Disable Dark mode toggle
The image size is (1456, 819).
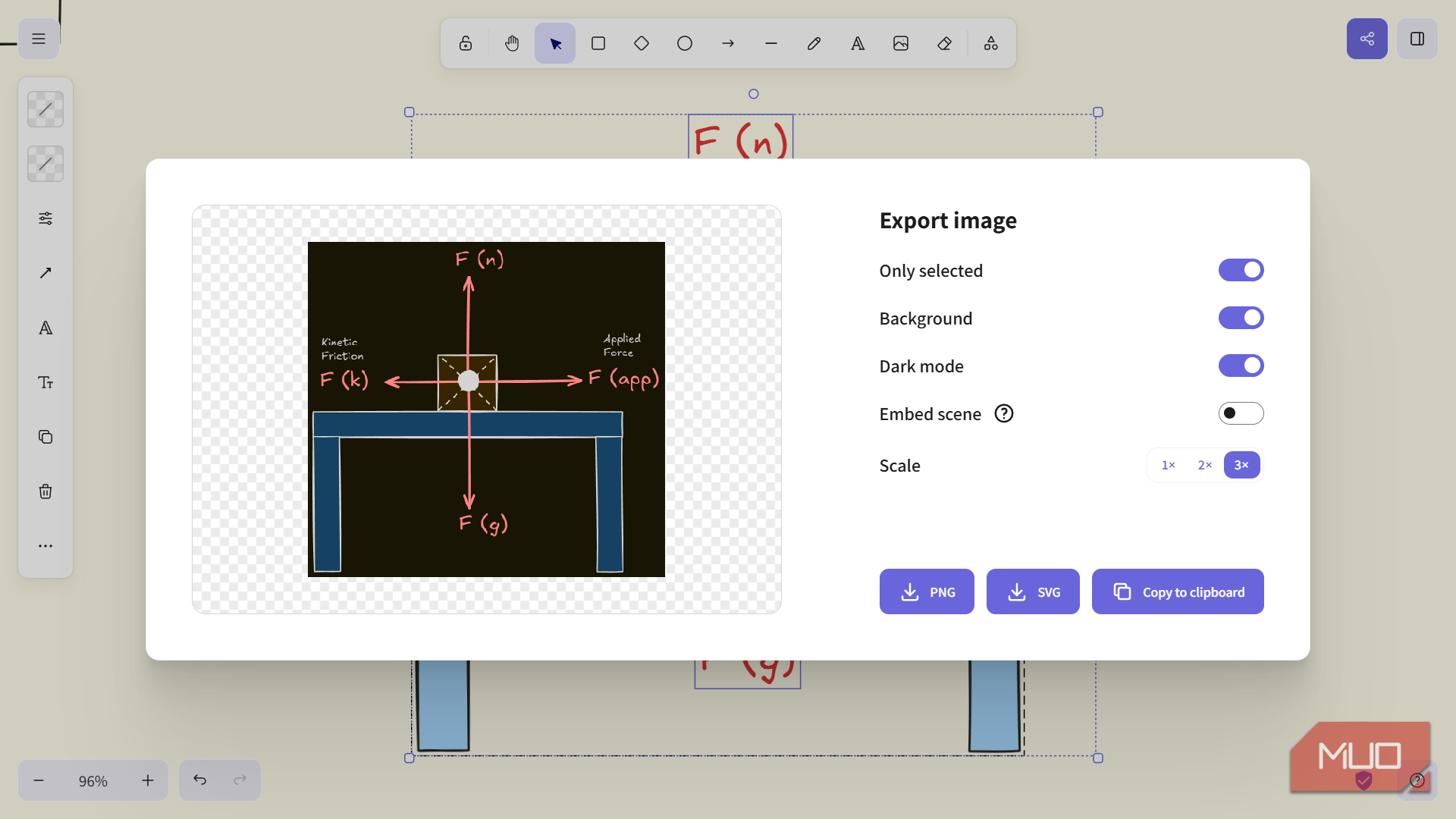[x=1241, y=366]
